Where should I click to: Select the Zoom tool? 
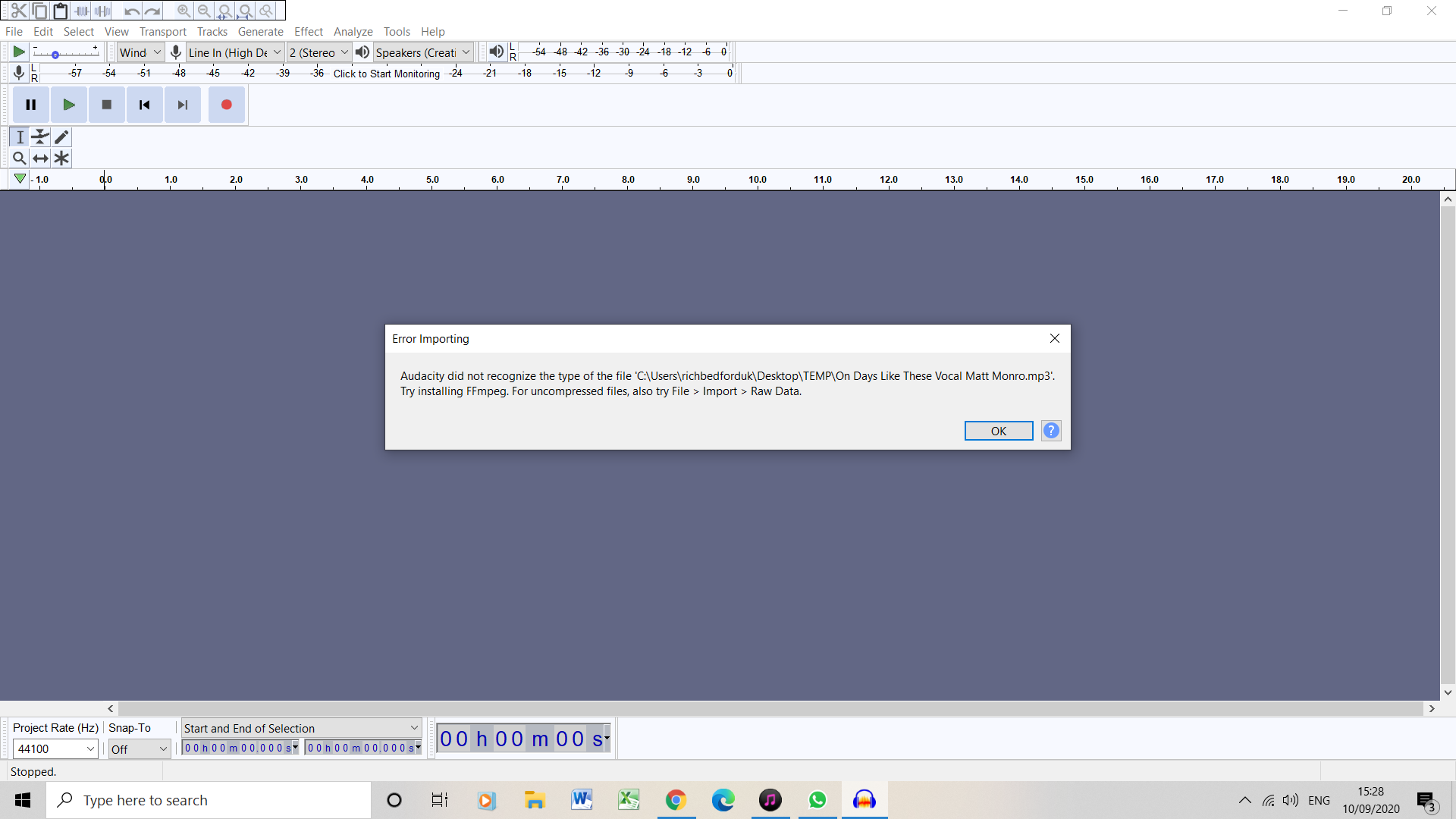pos(19,158)
